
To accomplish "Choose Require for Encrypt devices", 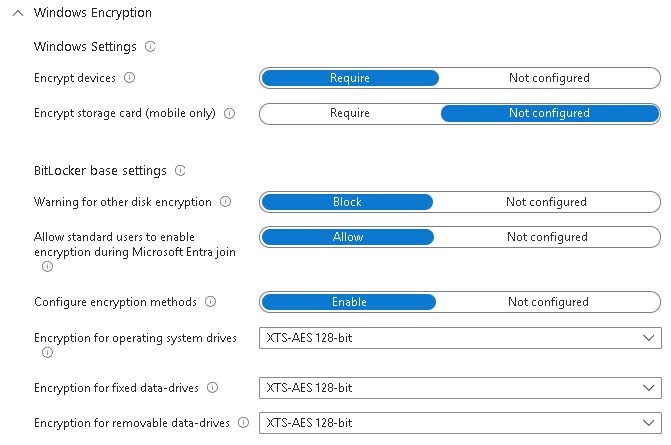I will (350, 78).
